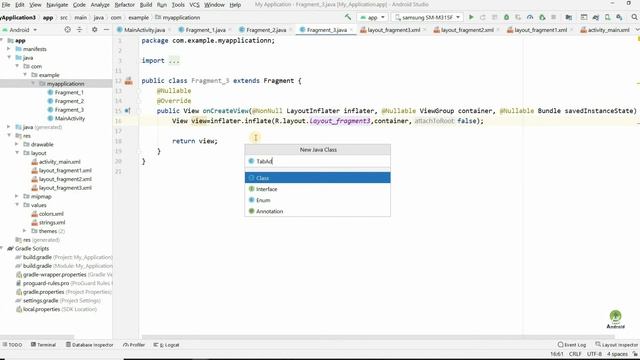640x360 pixels.
Task: Select Enum in New Java Class list
Action: click(318, 200)
